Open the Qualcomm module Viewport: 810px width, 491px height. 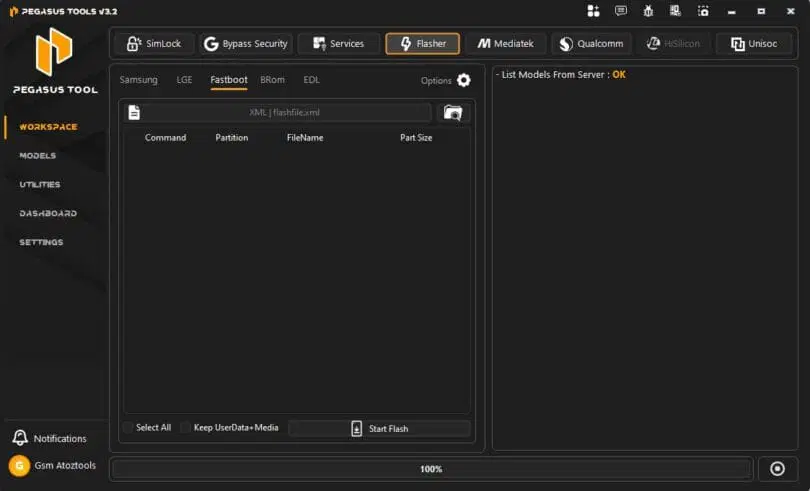pos(591,44)
